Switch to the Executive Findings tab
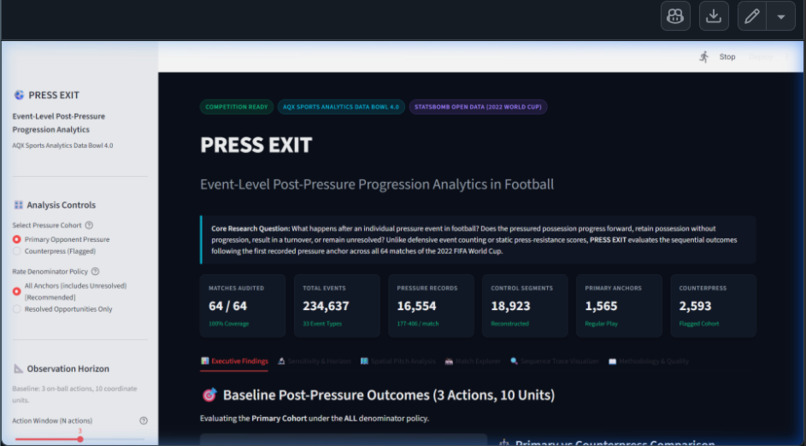This screenshot has width=806, height=446. 234,361
